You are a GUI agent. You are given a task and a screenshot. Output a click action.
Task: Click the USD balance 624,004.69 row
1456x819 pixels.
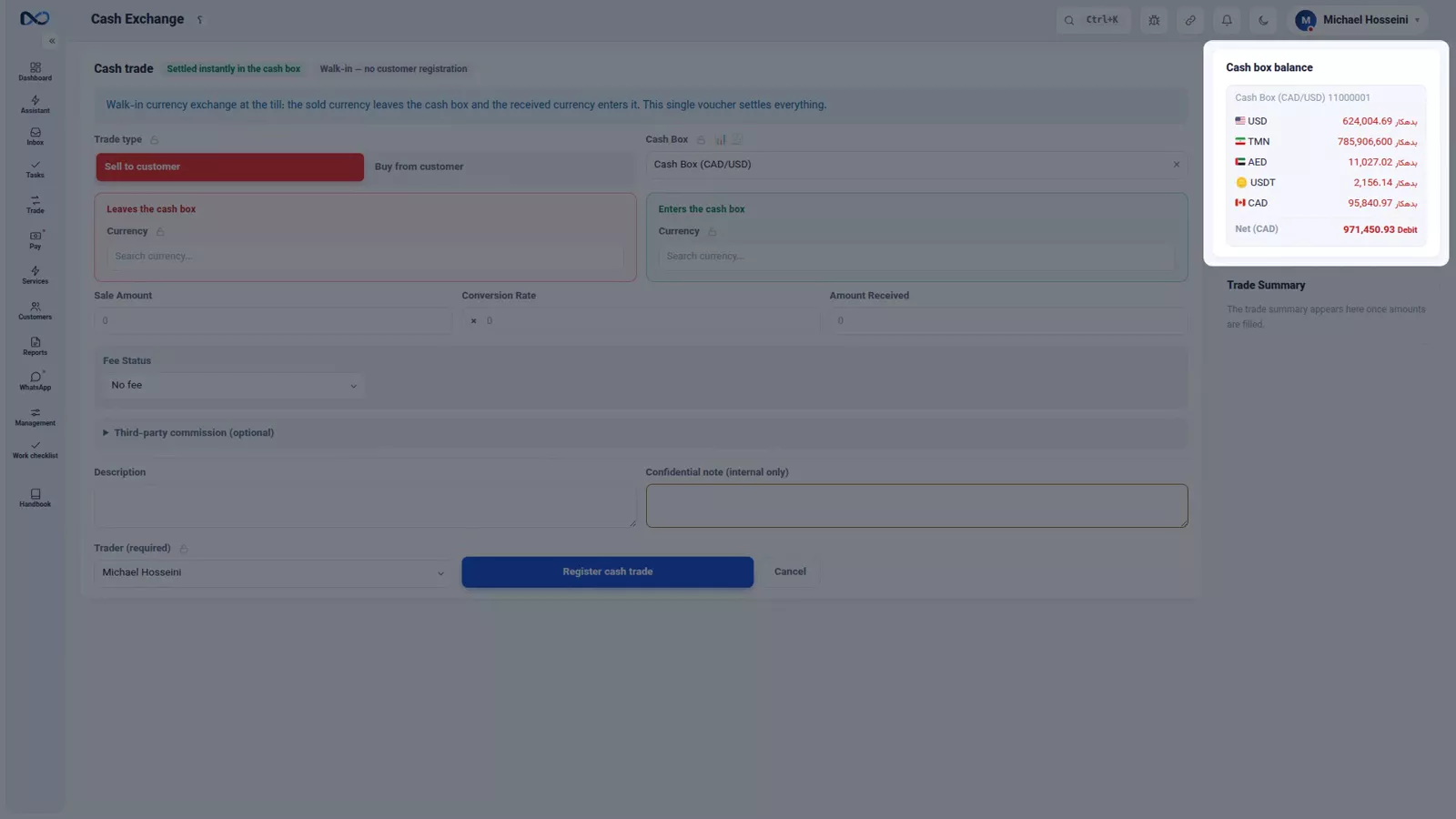click(1325, 121)
